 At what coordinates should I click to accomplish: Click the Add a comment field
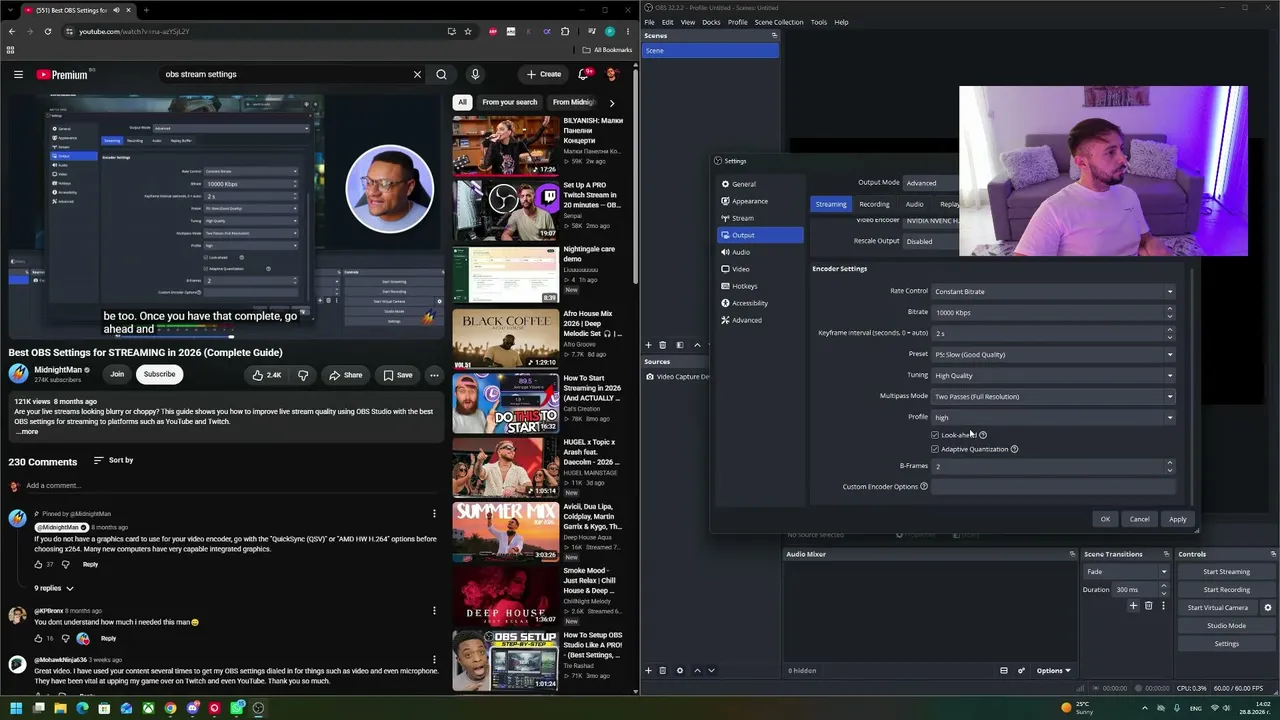[230, 486]
